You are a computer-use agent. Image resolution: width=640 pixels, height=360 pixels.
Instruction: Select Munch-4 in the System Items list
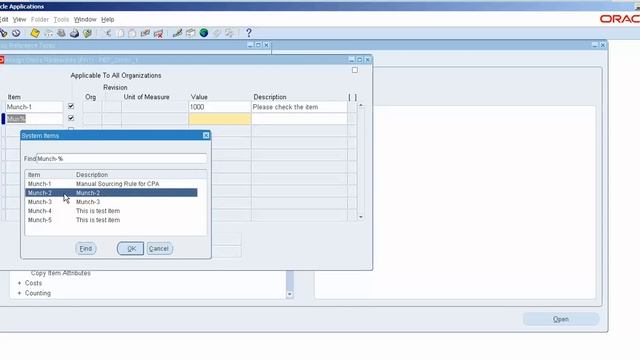111,211
